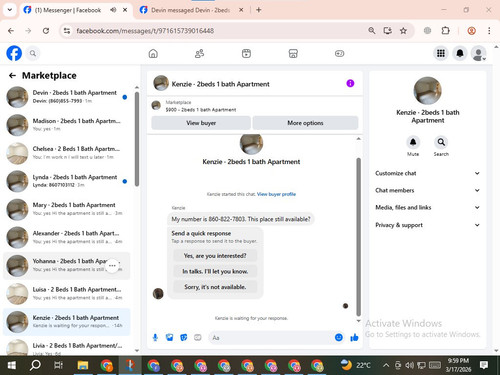
Task: Expand Media, files and links section
Action: click(x=428, y=207)
